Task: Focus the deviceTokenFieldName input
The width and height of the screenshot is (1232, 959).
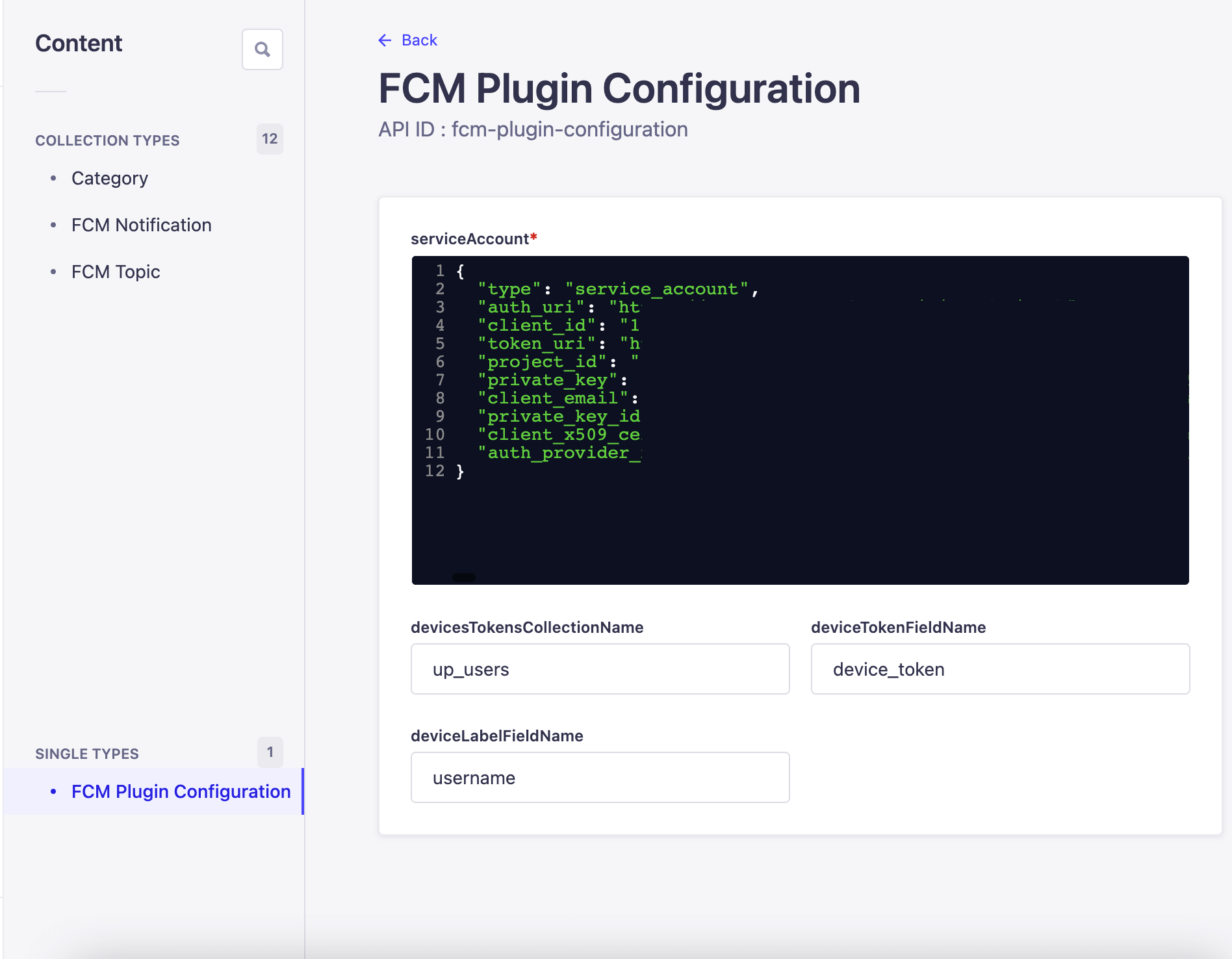Action: coord(1001,669)
